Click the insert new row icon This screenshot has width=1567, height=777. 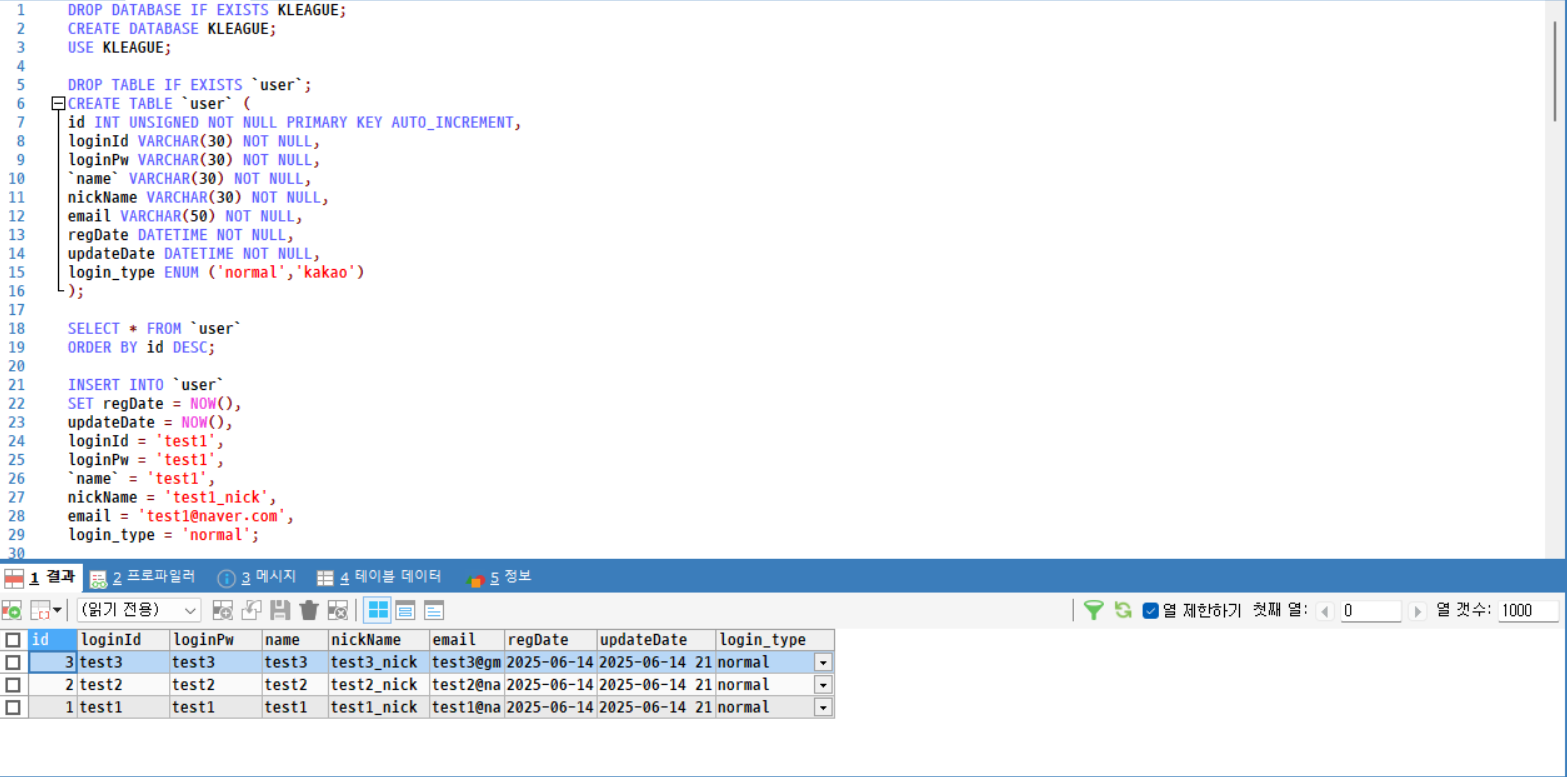tap(223, 610)
